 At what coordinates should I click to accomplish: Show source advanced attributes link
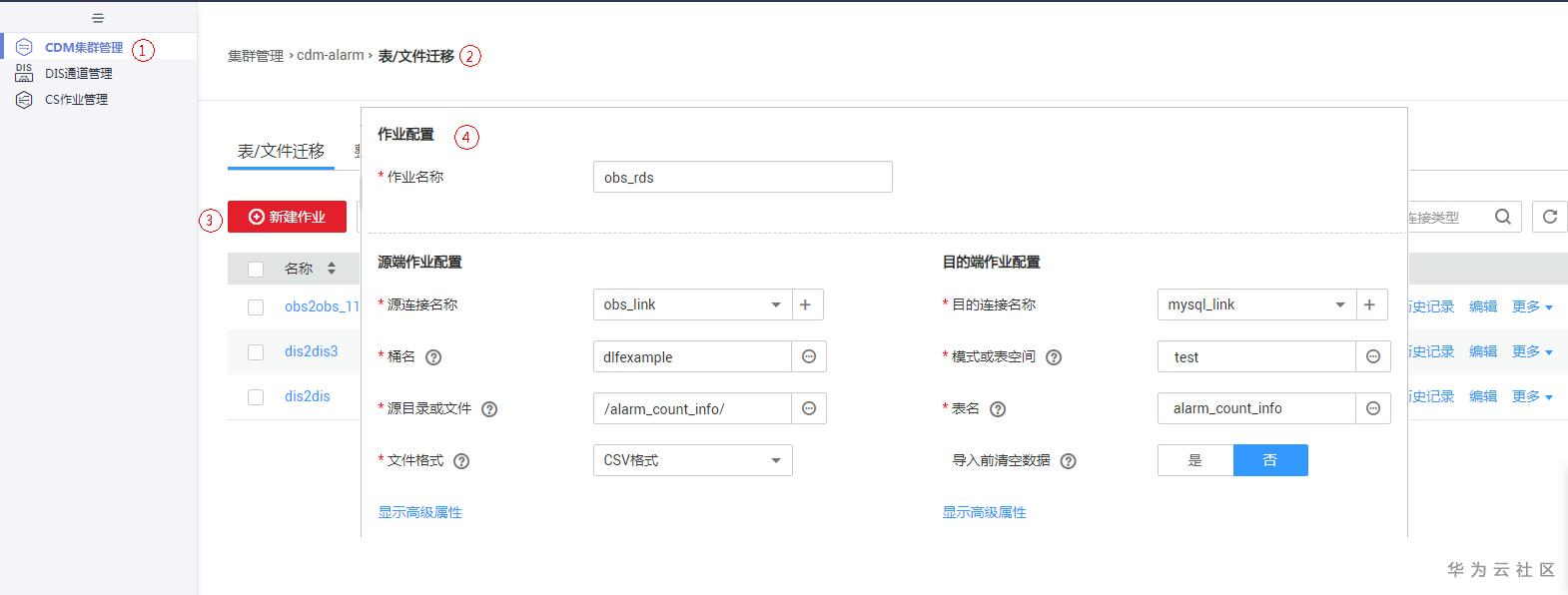pyautogui.click(x=419, y=512)
